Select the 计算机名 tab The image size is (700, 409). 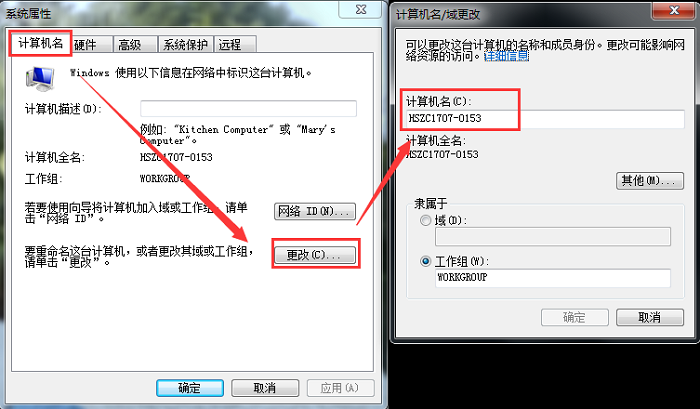pos(41,43)
